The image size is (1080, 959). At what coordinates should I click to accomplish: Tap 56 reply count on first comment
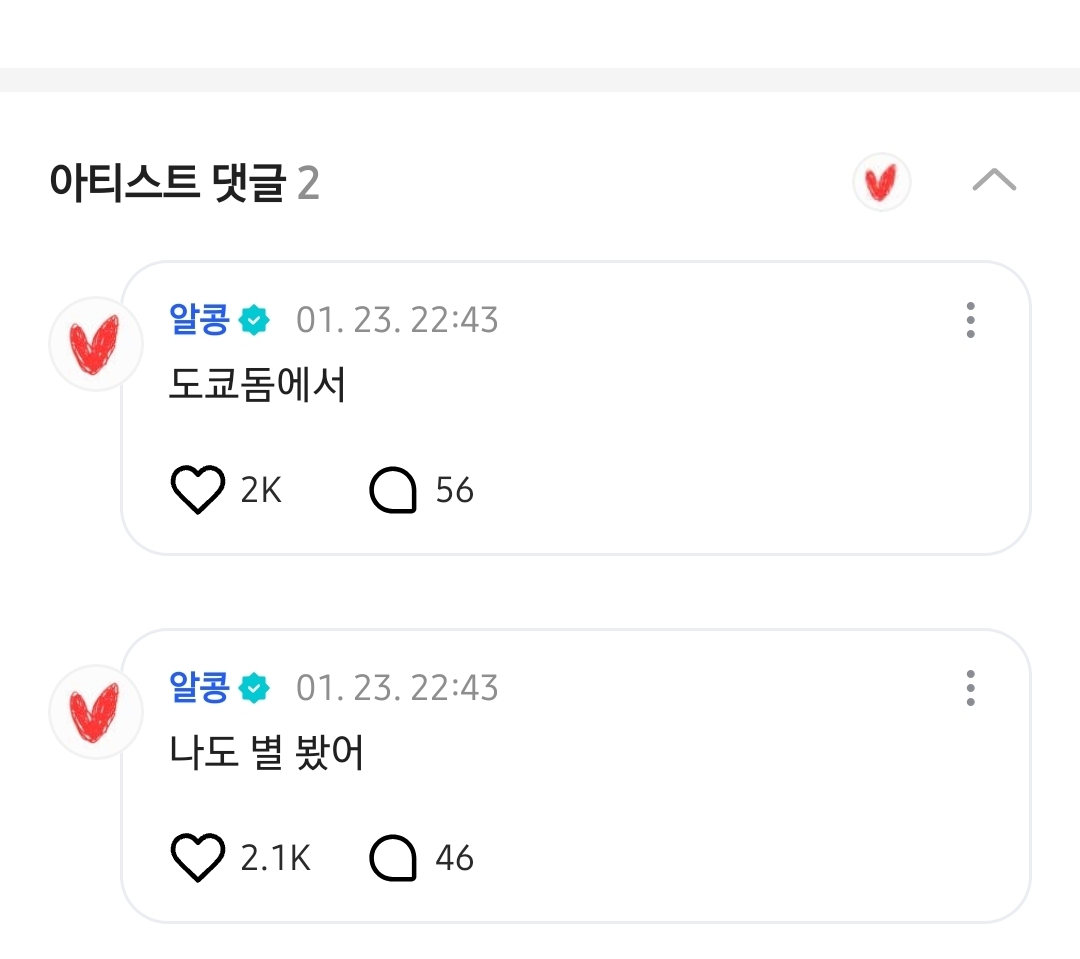[455, 491]
